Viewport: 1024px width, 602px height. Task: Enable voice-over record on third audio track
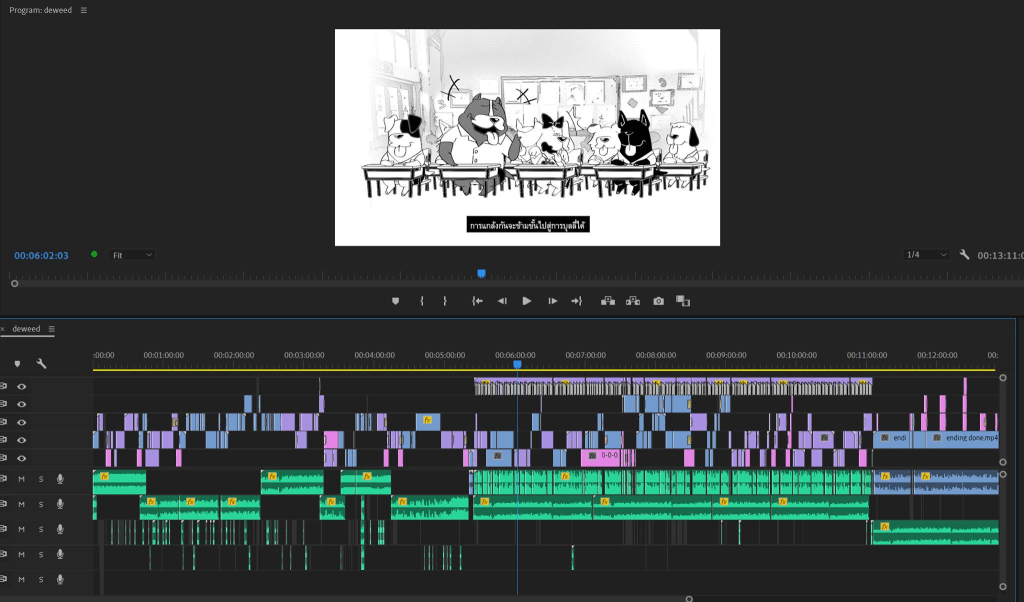[60, 529]
